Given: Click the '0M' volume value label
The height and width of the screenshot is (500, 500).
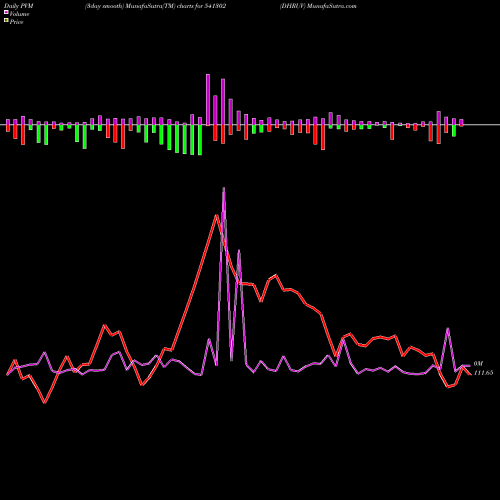Looking at the screenshot, I should pyautogui.click(x=478, y=364).
